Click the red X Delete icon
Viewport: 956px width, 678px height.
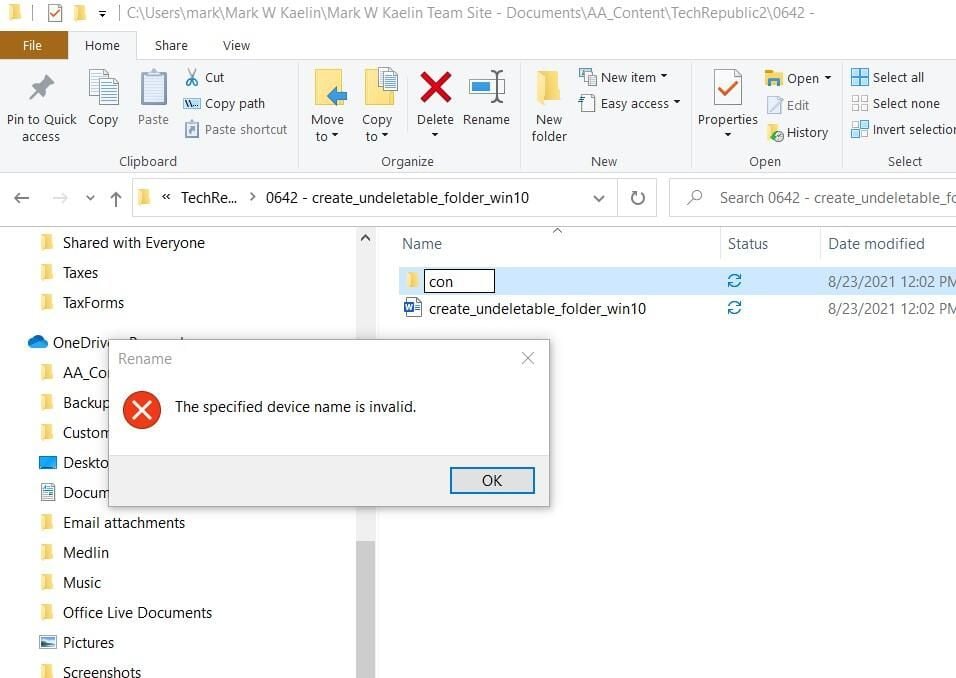tap(435, 87)
